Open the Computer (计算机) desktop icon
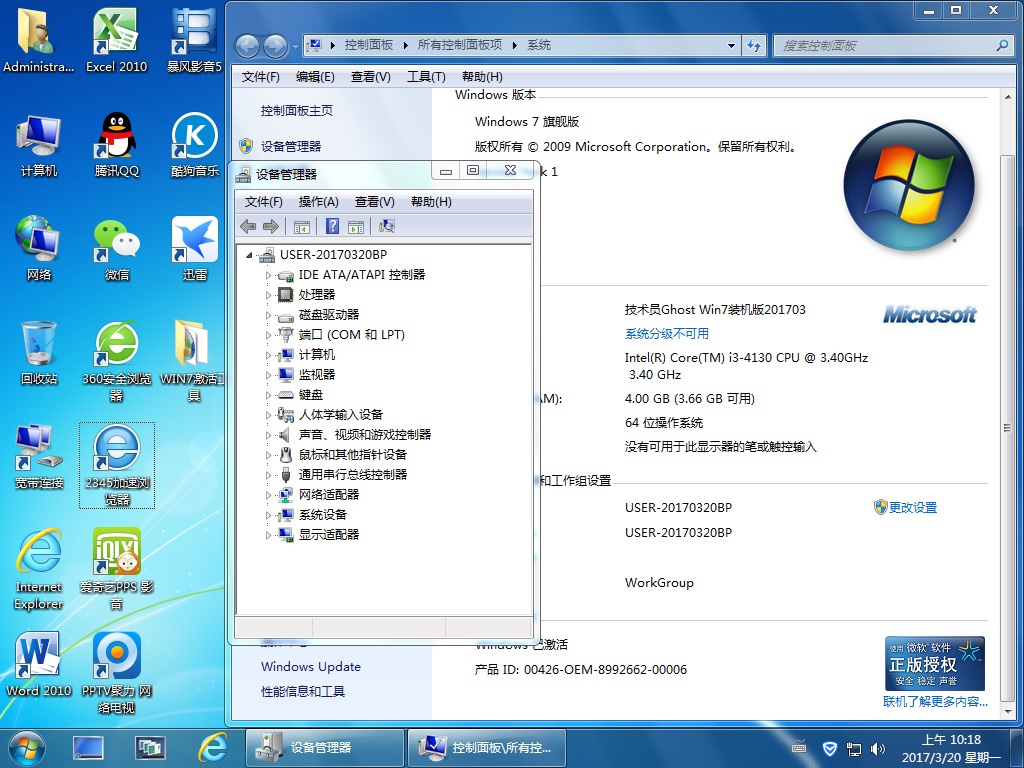 point(39,145)
